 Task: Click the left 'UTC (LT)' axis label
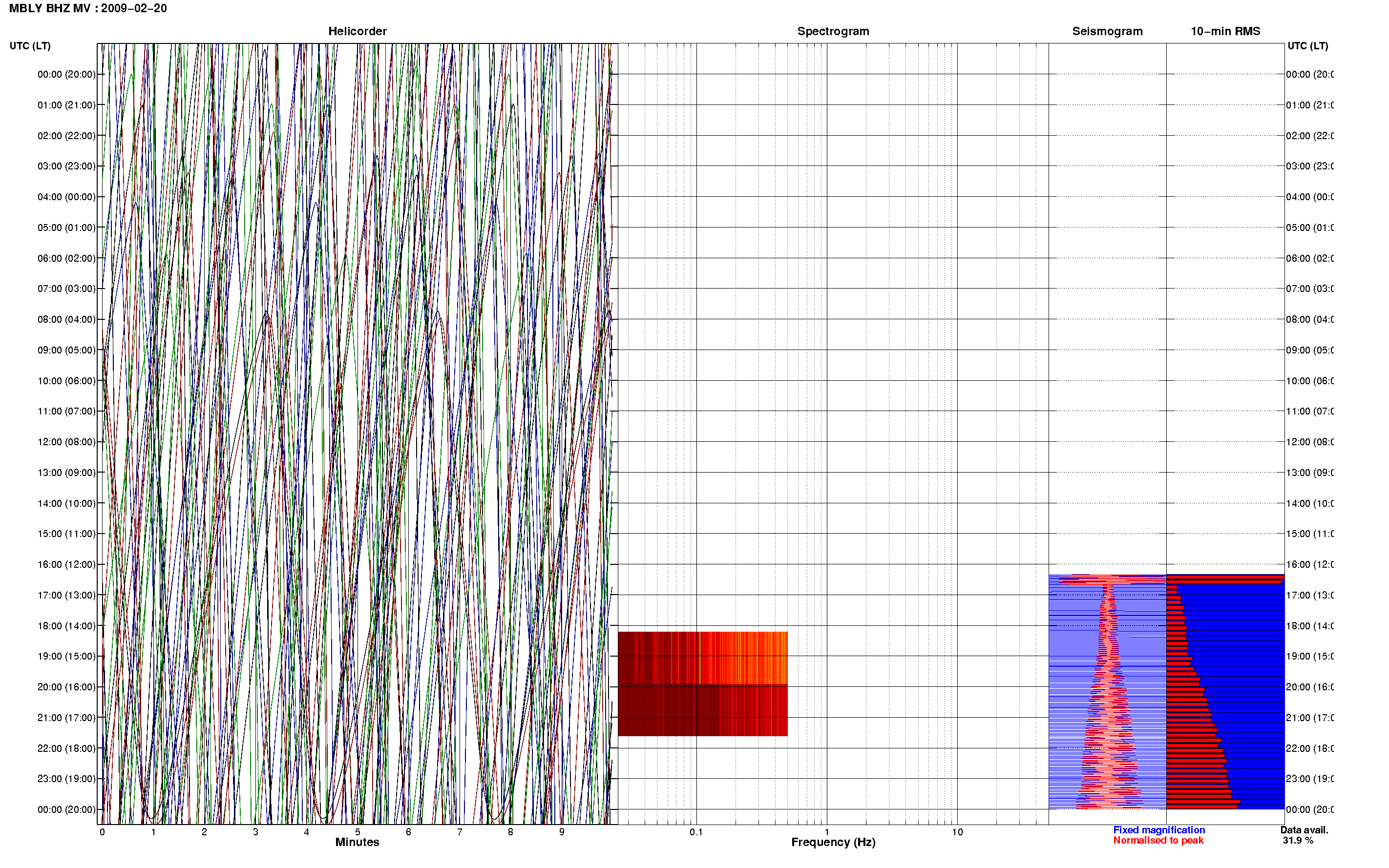30,46
